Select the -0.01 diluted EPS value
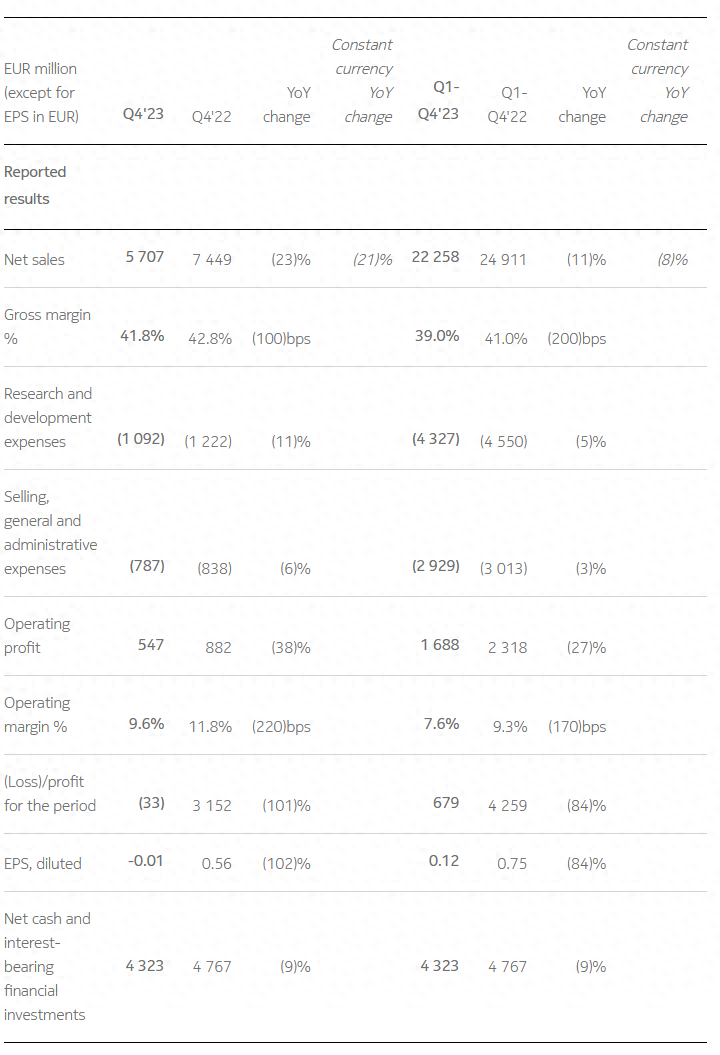 (144, 862)
